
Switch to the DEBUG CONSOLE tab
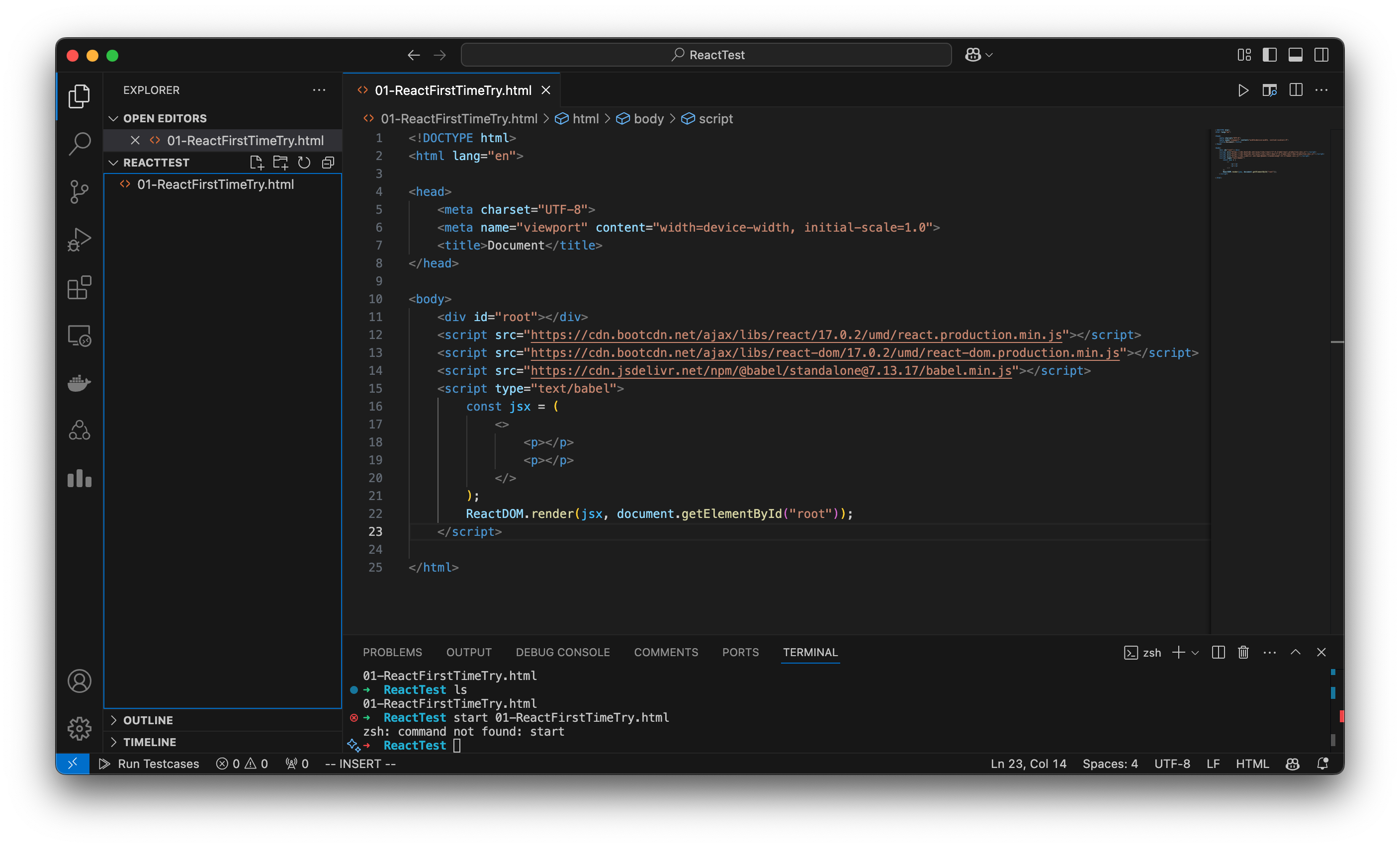pyautogui.click(x=562, y=652)
